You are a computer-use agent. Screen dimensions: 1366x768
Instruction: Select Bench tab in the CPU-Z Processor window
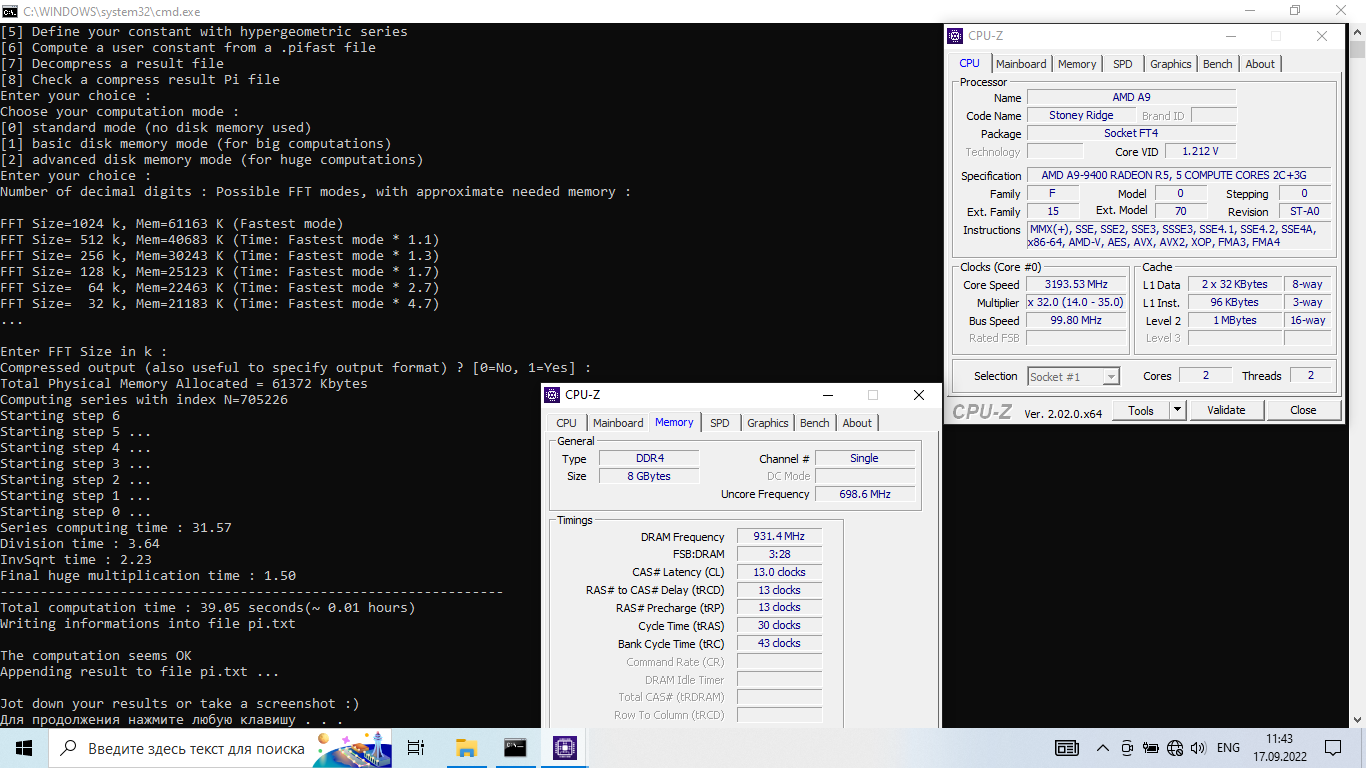pyautogui.click(x=1218, y=64)
